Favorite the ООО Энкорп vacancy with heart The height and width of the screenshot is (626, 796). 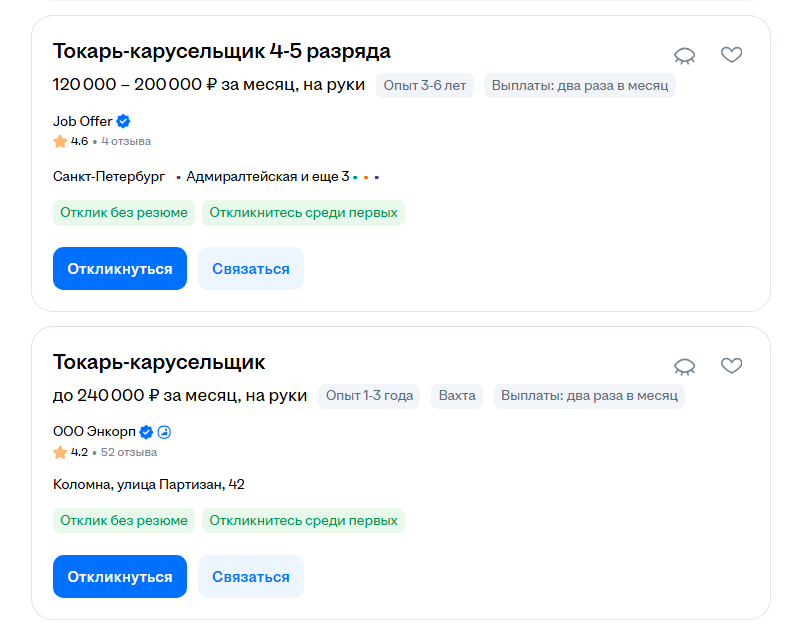(732, 366)
